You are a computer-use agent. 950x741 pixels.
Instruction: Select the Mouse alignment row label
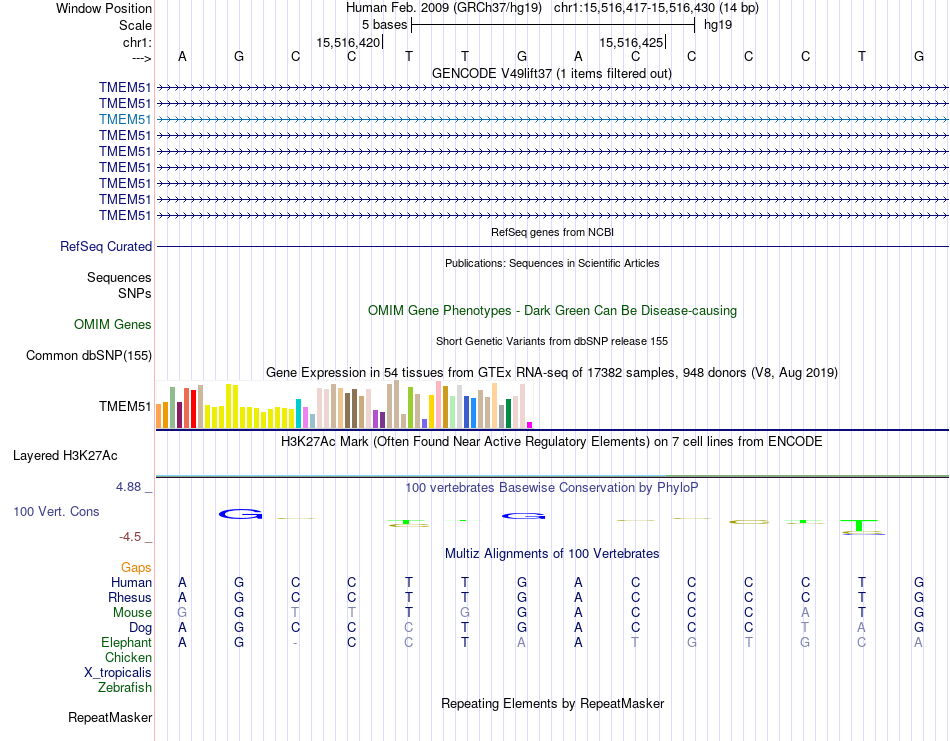tap(132, 613)
